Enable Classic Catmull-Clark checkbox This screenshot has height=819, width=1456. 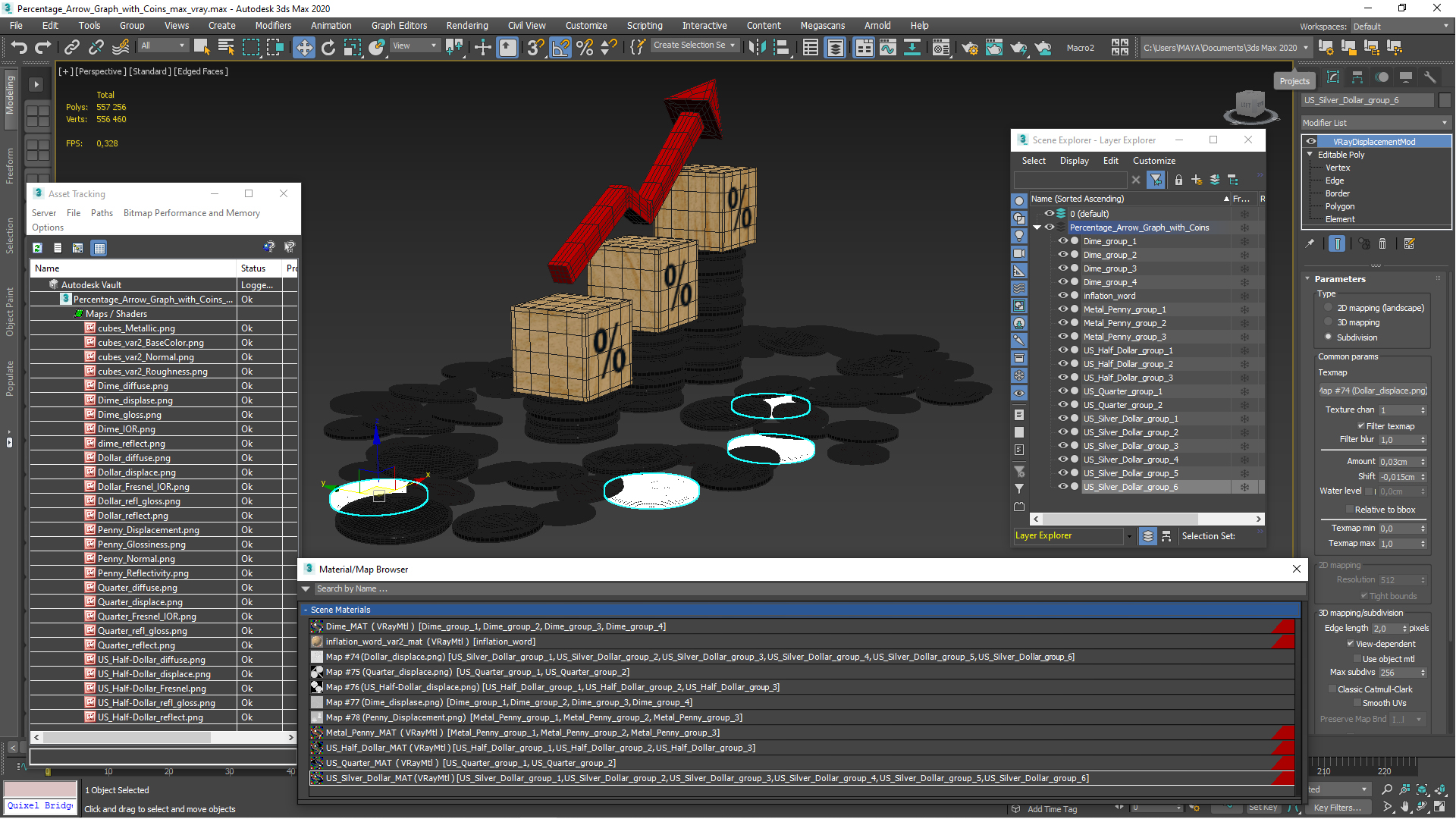coord(1332,689)
